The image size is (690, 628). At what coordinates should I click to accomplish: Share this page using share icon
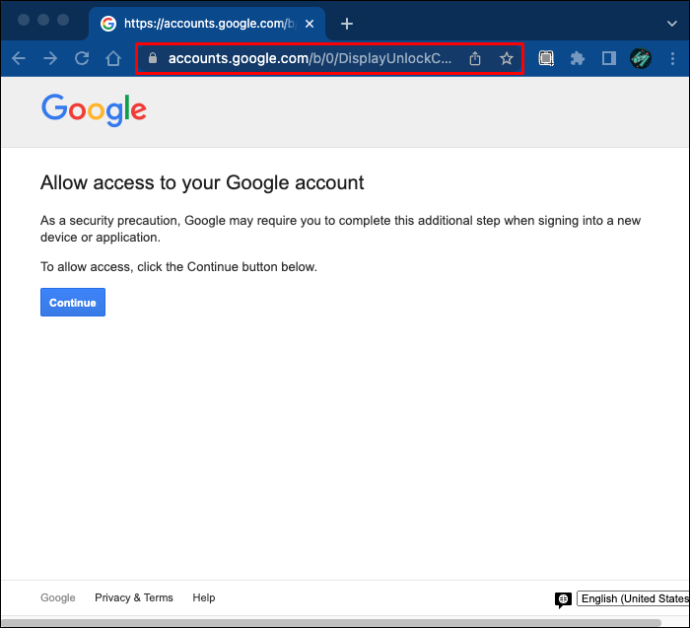click(x=475, y=58)
